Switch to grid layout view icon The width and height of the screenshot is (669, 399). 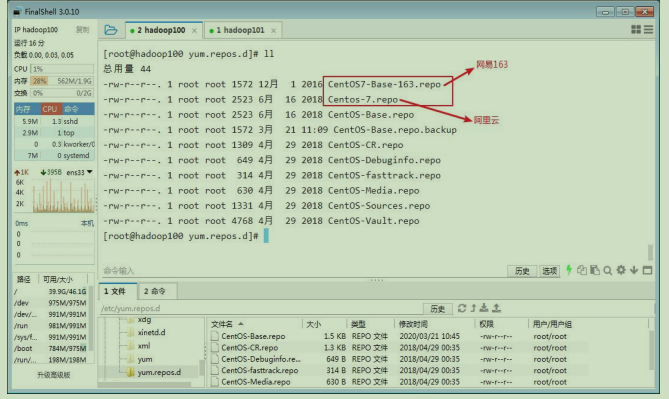pos(636,29)
